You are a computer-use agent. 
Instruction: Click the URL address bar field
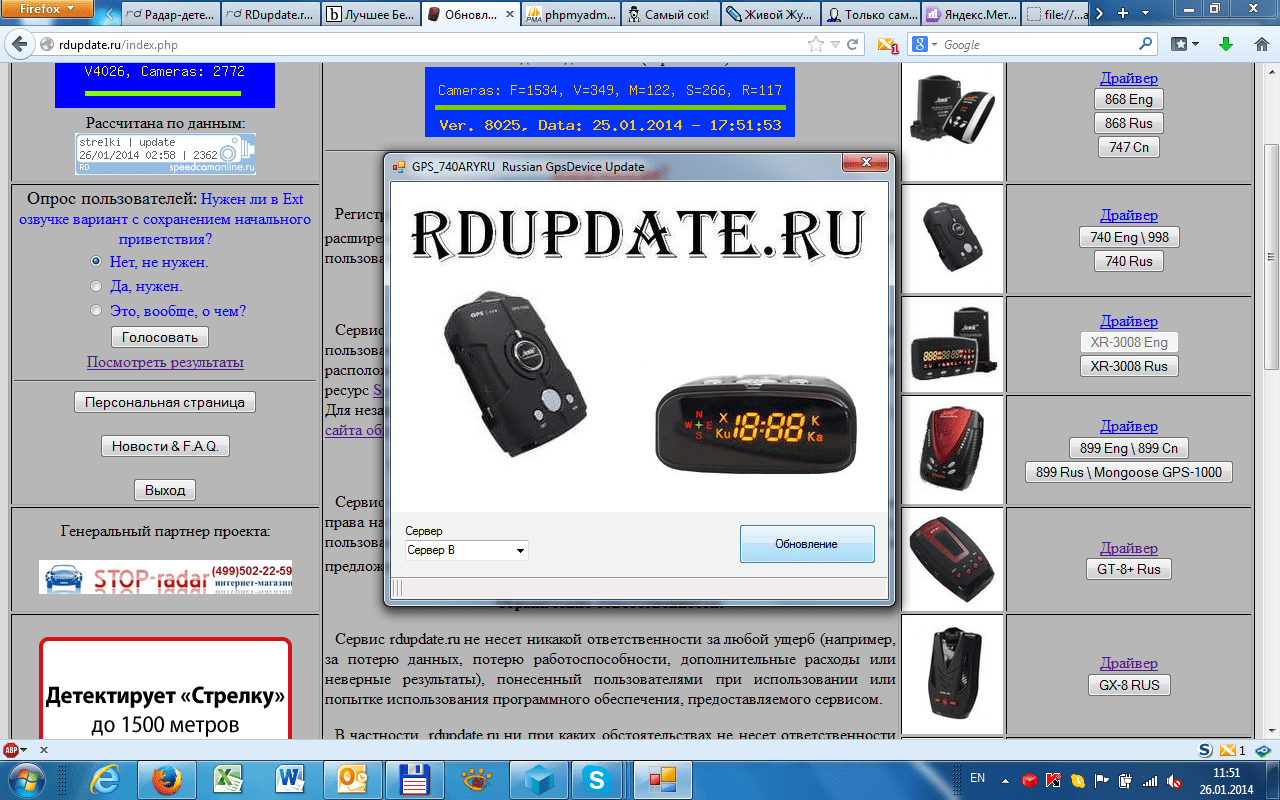430,45
